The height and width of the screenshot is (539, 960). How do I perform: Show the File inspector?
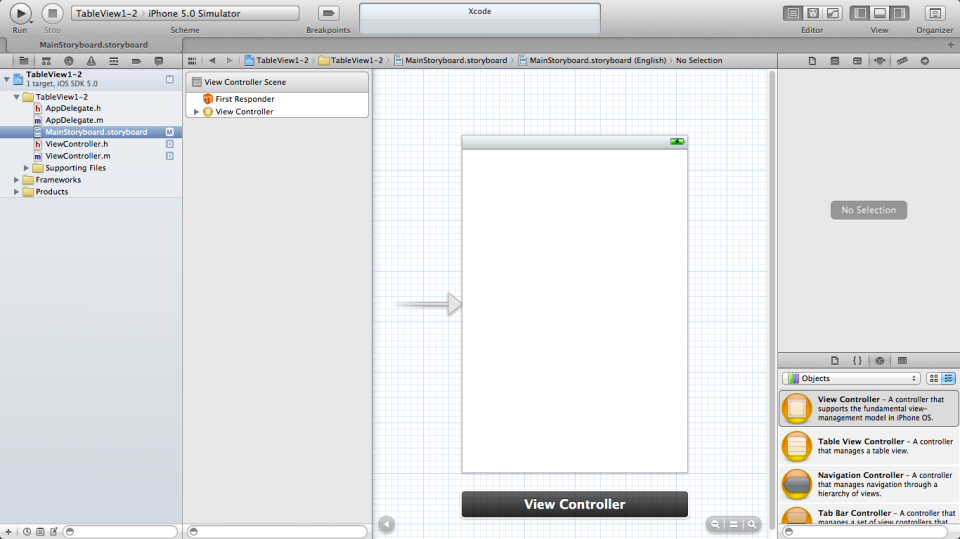tap(812, 61)
